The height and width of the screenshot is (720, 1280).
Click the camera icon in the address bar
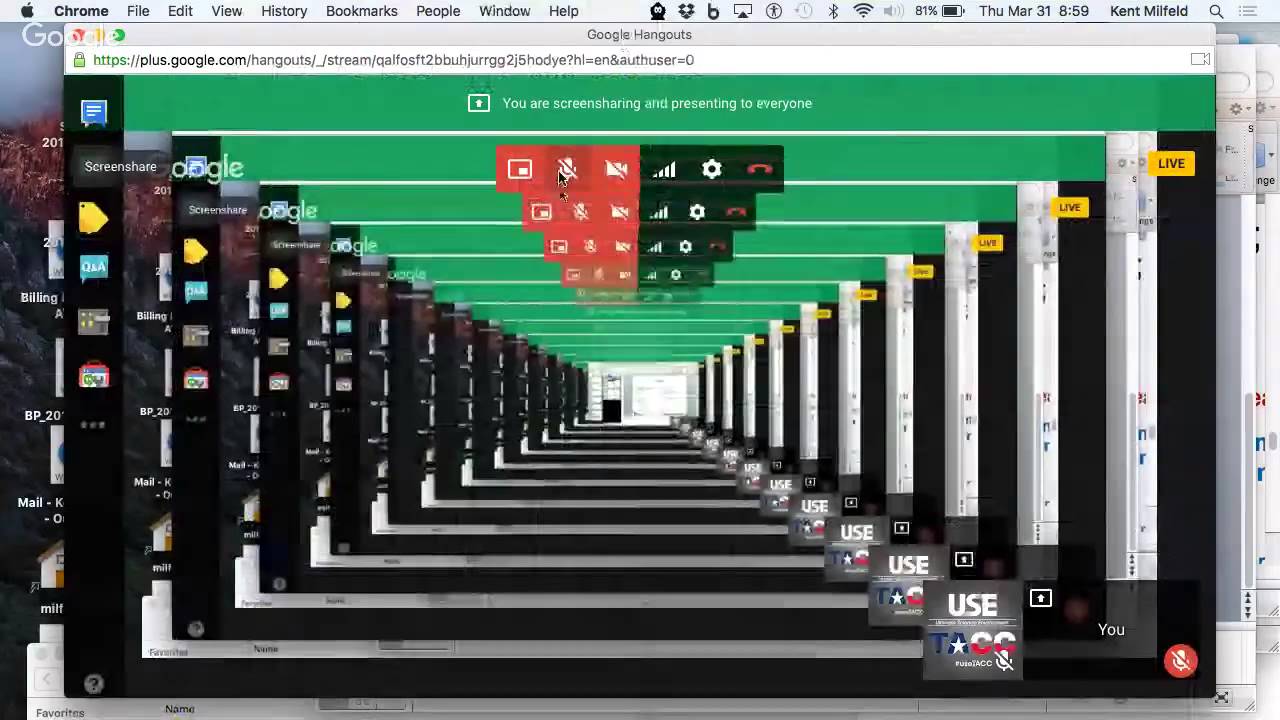pyautogui.click(x=1200, y=60)
